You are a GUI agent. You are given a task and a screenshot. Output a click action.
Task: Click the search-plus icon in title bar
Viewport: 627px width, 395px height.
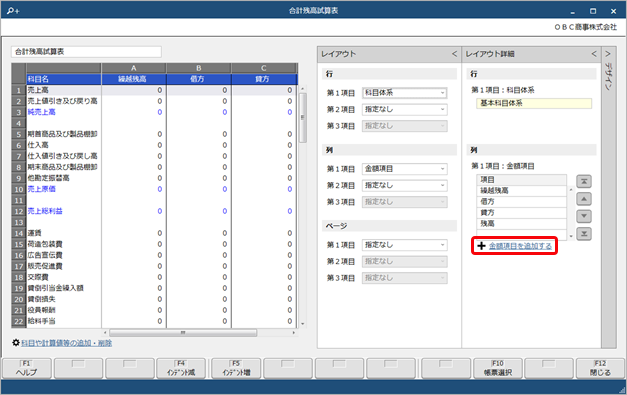[13, 11]
